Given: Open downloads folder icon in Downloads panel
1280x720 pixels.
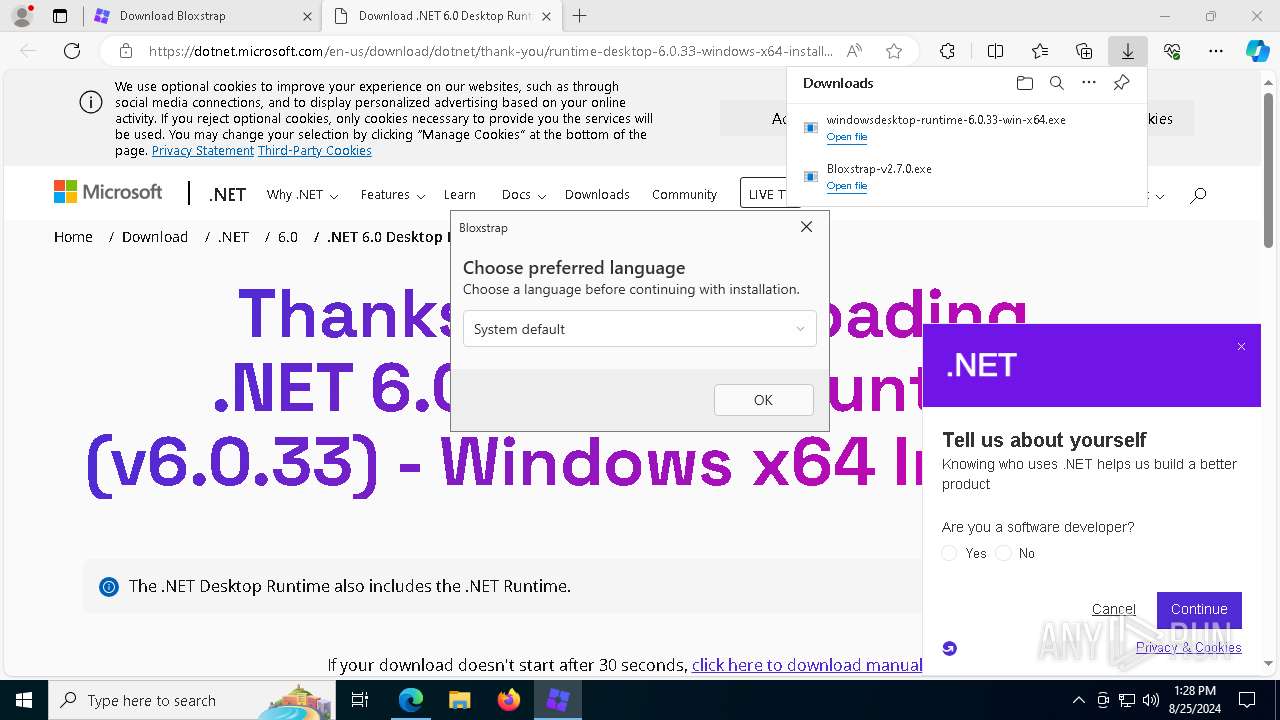Looking at the screenshot, I should (x=1024, y=83).
